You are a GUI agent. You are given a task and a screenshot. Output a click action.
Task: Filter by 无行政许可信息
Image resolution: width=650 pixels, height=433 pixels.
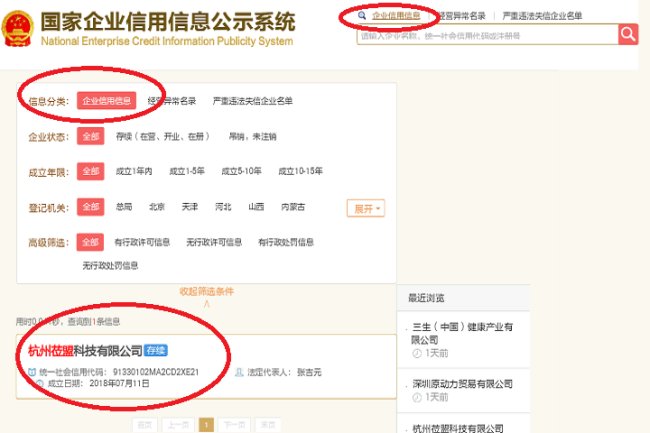tap(214, 242)
